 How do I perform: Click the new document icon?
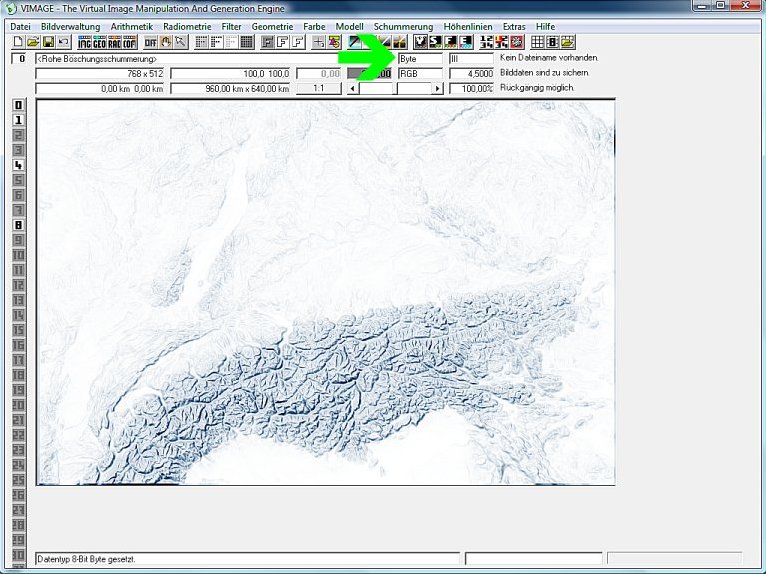tap(18, 42)
